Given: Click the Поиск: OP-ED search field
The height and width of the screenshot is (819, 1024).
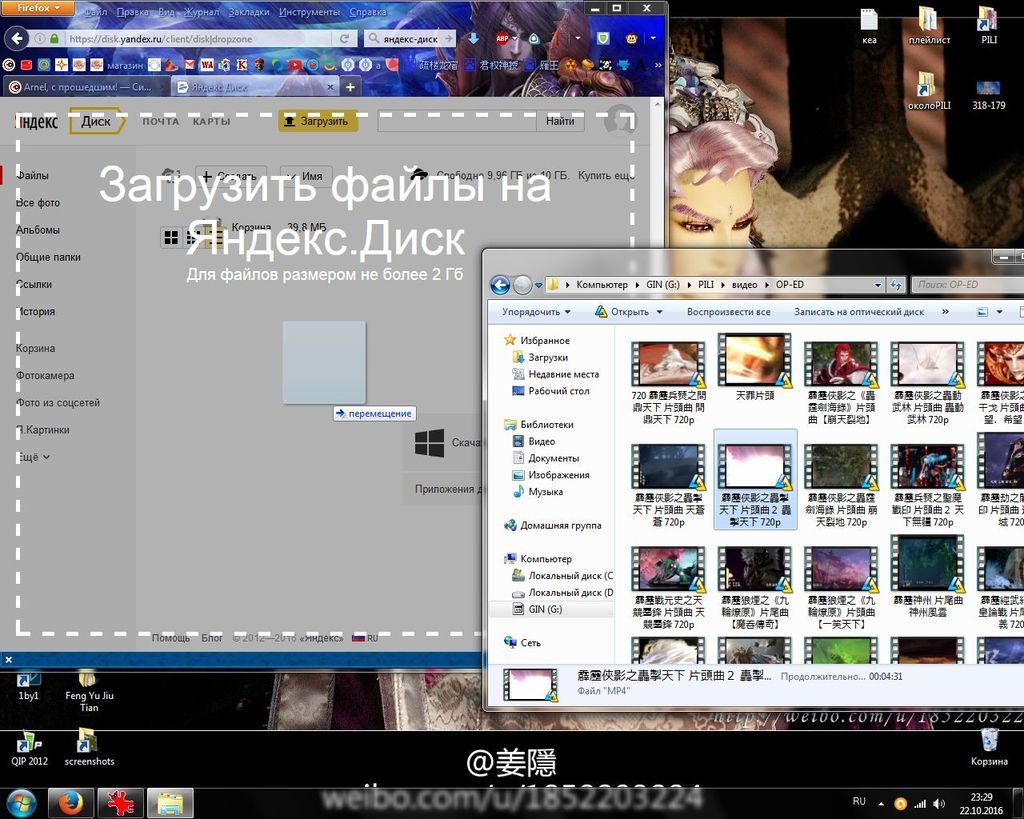Looking at the screenshot, I should (968, 285).
